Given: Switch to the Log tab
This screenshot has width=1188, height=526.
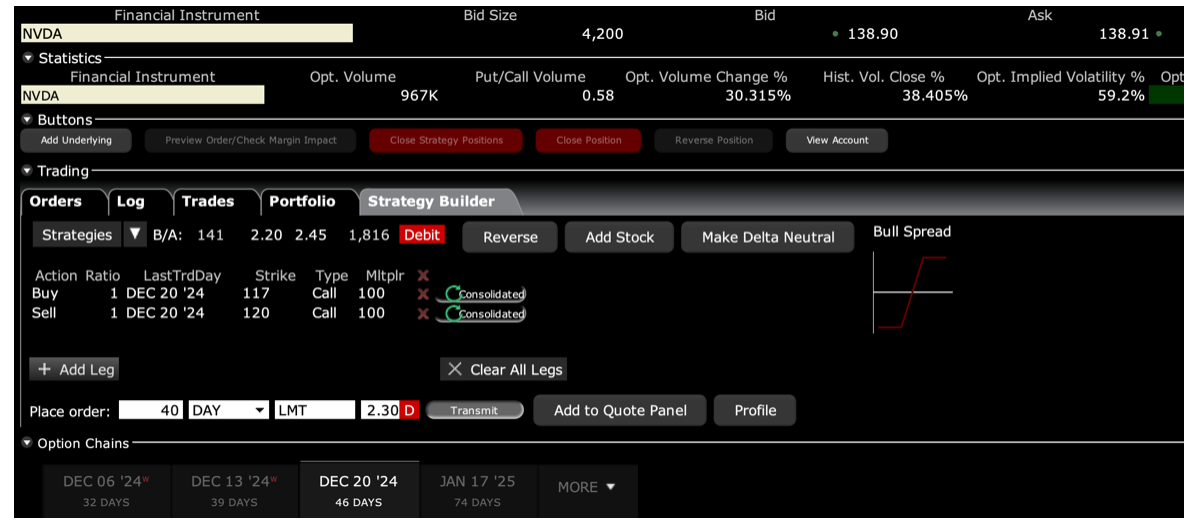Looking at the screenshot, I should [130, 202].
